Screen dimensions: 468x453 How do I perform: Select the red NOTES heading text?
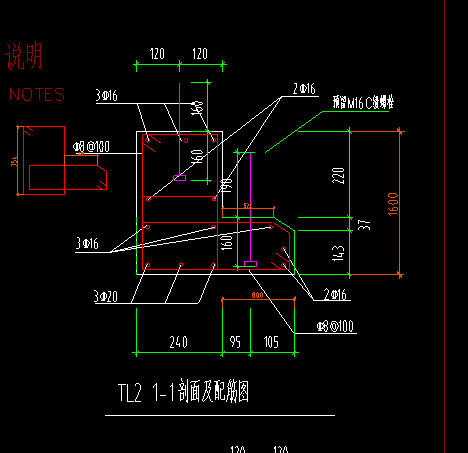tap(37, 95)
